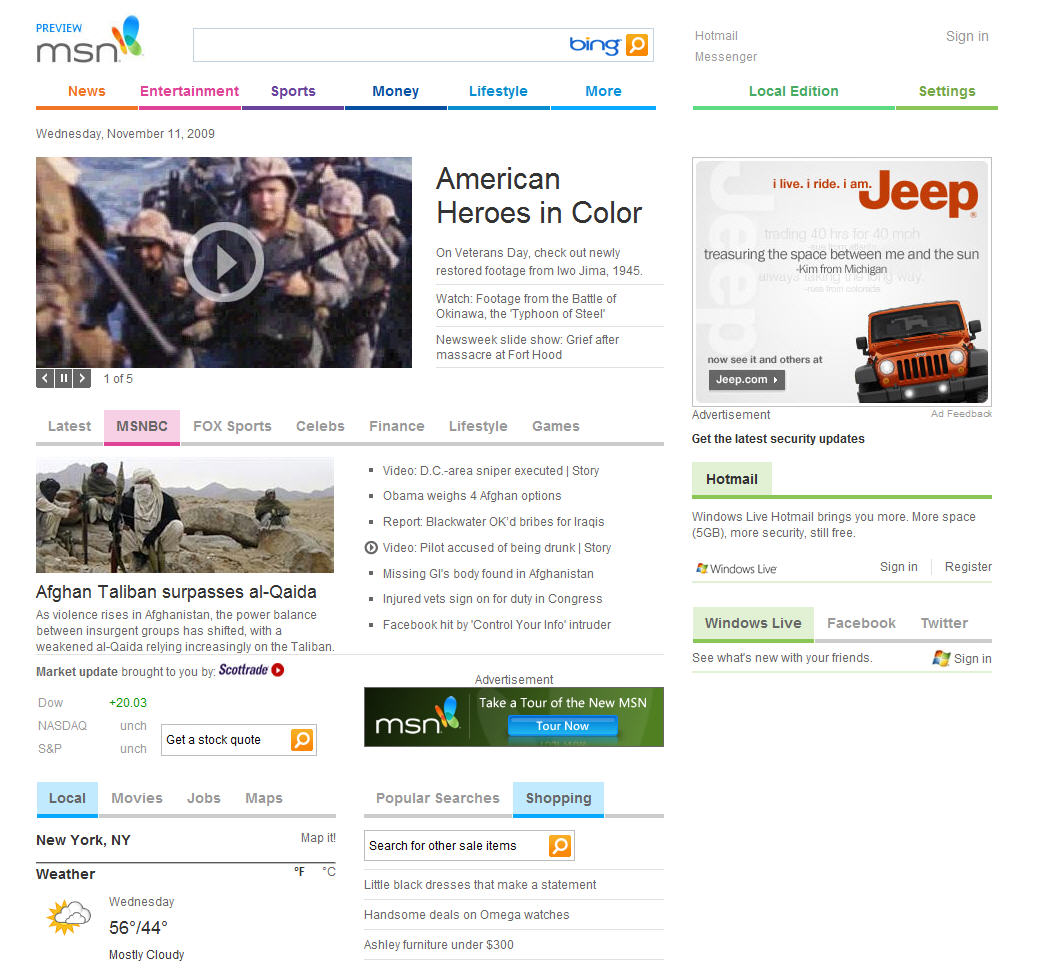Select the Latest tab
Image resolution: width=1055 pixels, height=968 pixels.
pyautogui.click(x=69, y=426)
